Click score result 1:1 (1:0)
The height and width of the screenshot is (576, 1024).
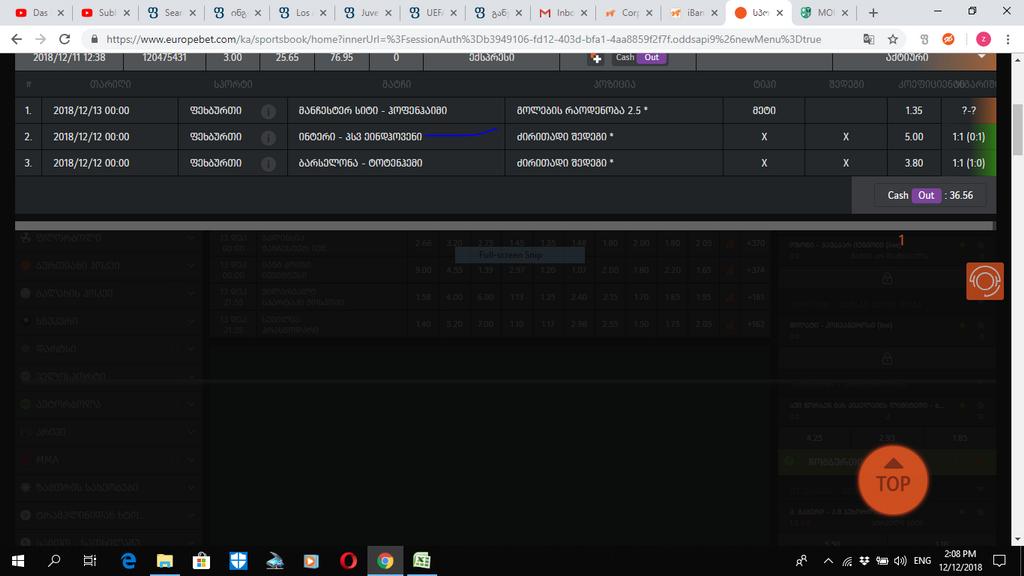(968, 163)
